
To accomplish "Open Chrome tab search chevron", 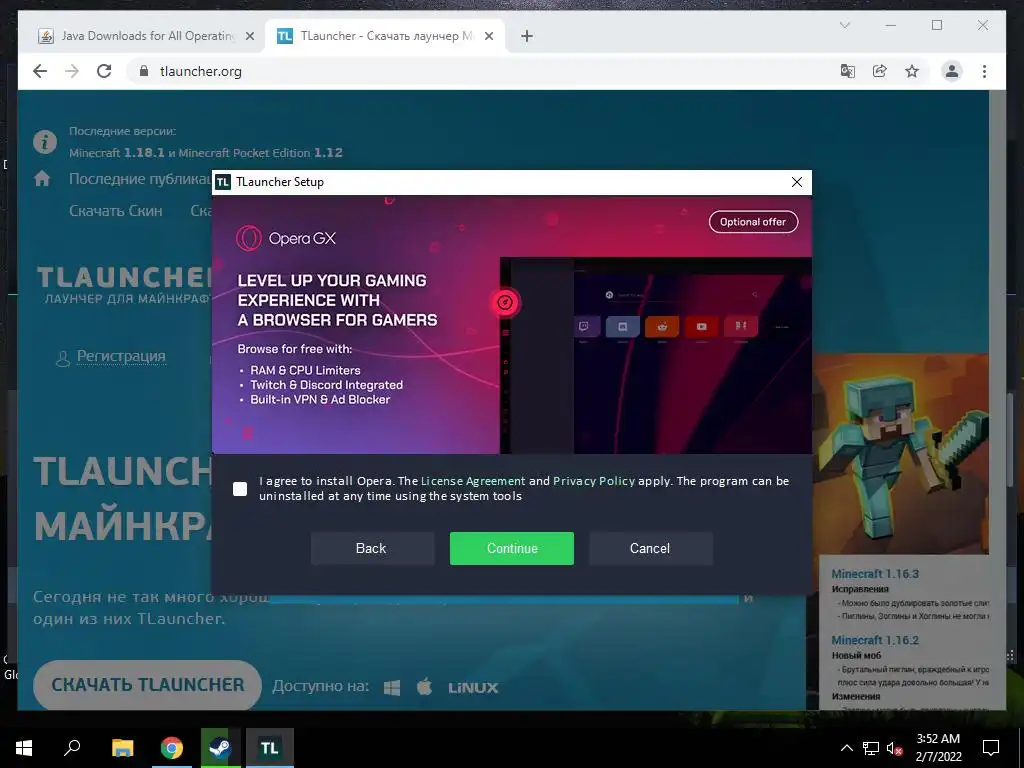I will coord(844,25).
